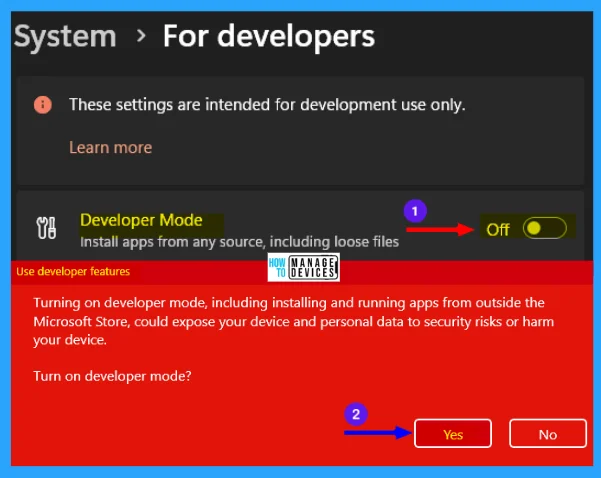Decline by clicking the No button
This screenshot has height=478, width=601.
click(548, 434)
